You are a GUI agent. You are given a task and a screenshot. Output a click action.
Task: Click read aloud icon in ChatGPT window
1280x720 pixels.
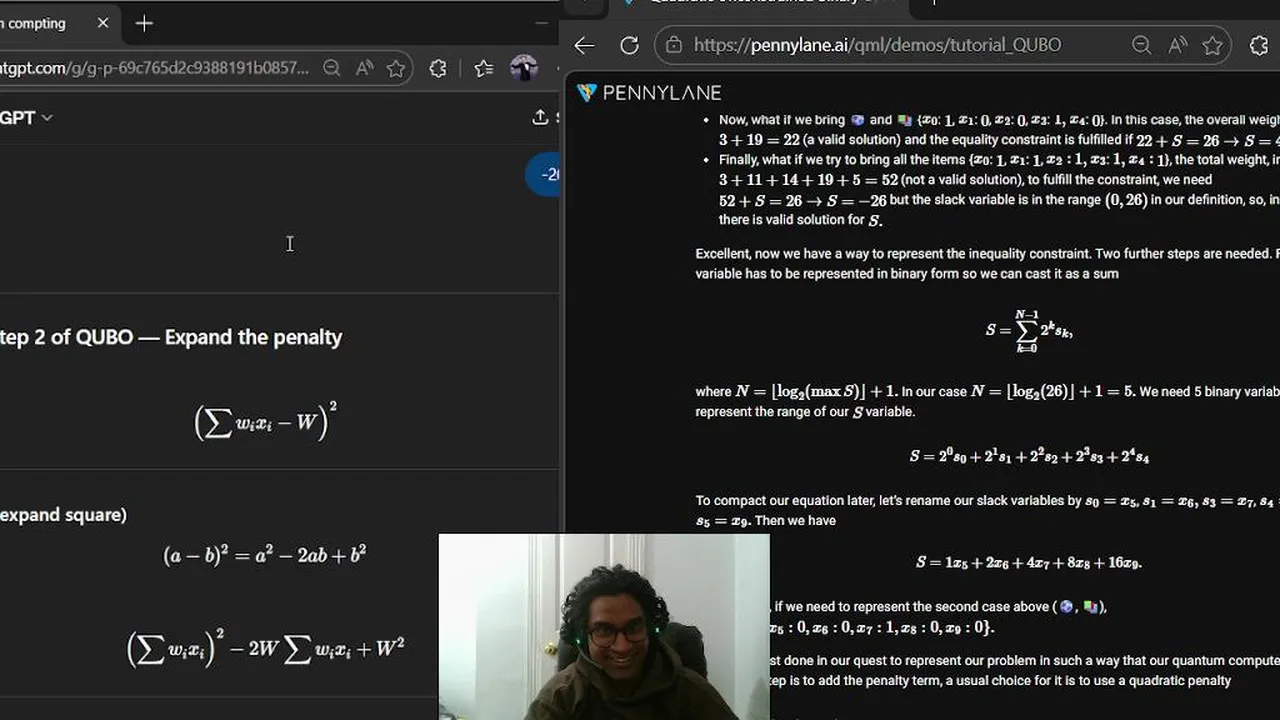(x=364, y=68)
